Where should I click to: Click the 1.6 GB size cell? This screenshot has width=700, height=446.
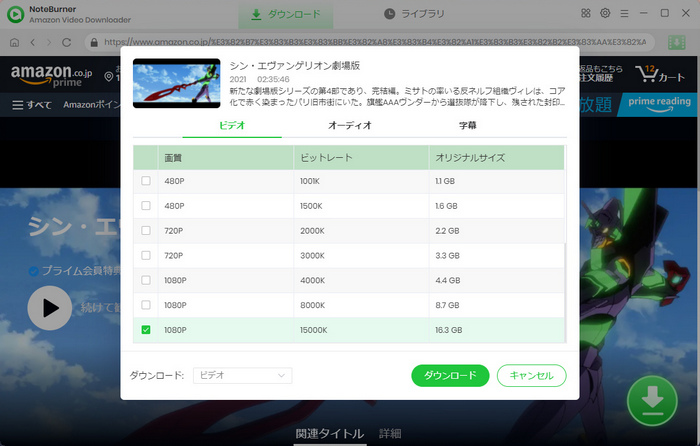496,206
